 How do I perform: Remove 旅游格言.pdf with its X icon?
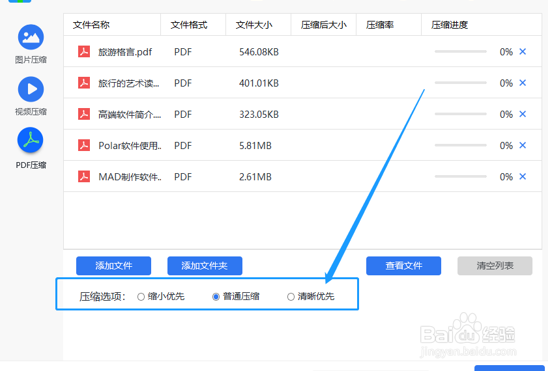522,52
